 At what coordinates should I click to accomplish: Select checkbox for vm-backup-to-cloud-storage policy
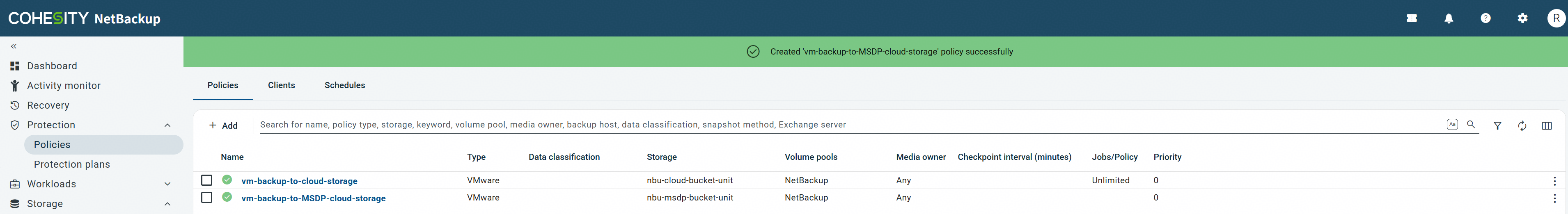[207, 180]
